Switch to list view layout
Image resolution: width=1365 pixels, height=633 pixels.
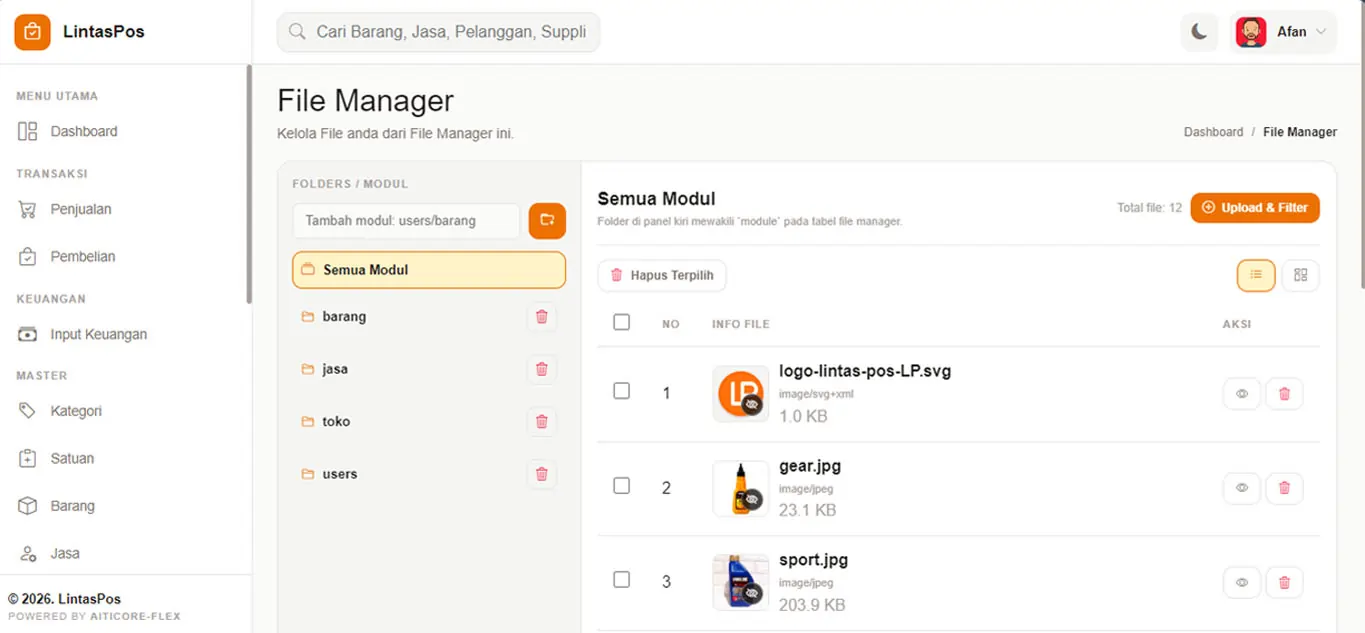click(1256, 275)
